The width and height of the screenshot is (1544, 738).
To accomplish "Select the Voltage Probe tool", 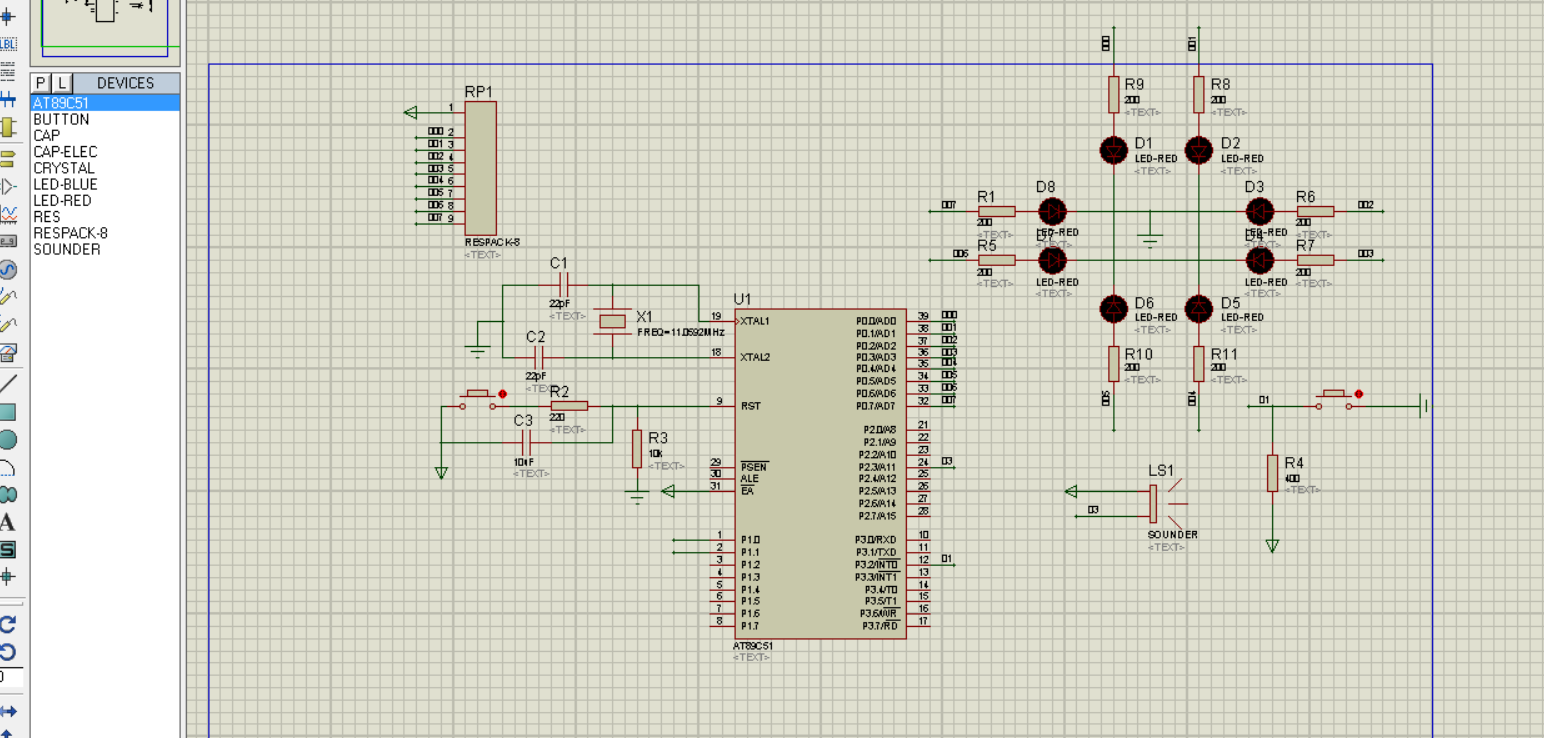I will [x=8, y=297].
